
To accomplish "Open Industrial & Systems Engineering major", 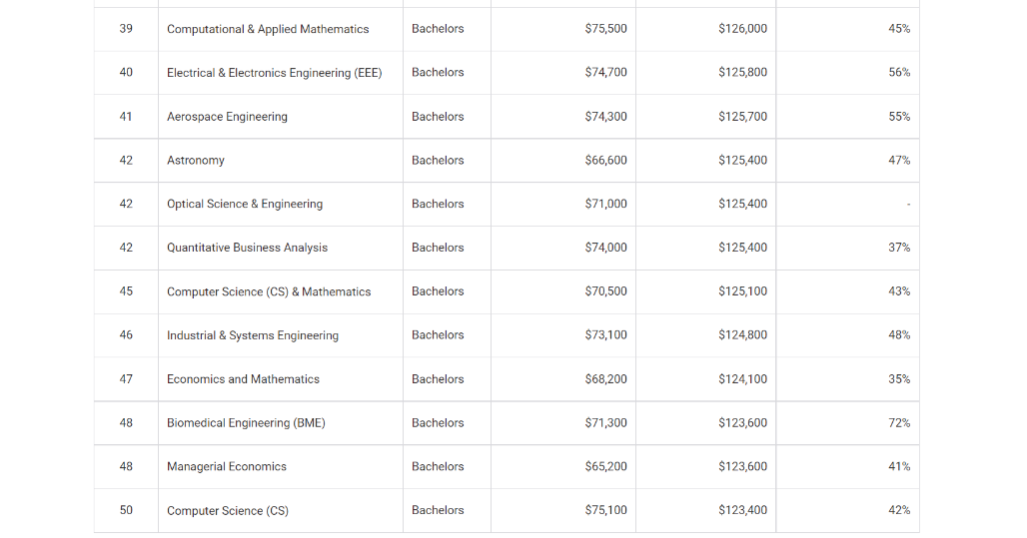I will 252,336.
